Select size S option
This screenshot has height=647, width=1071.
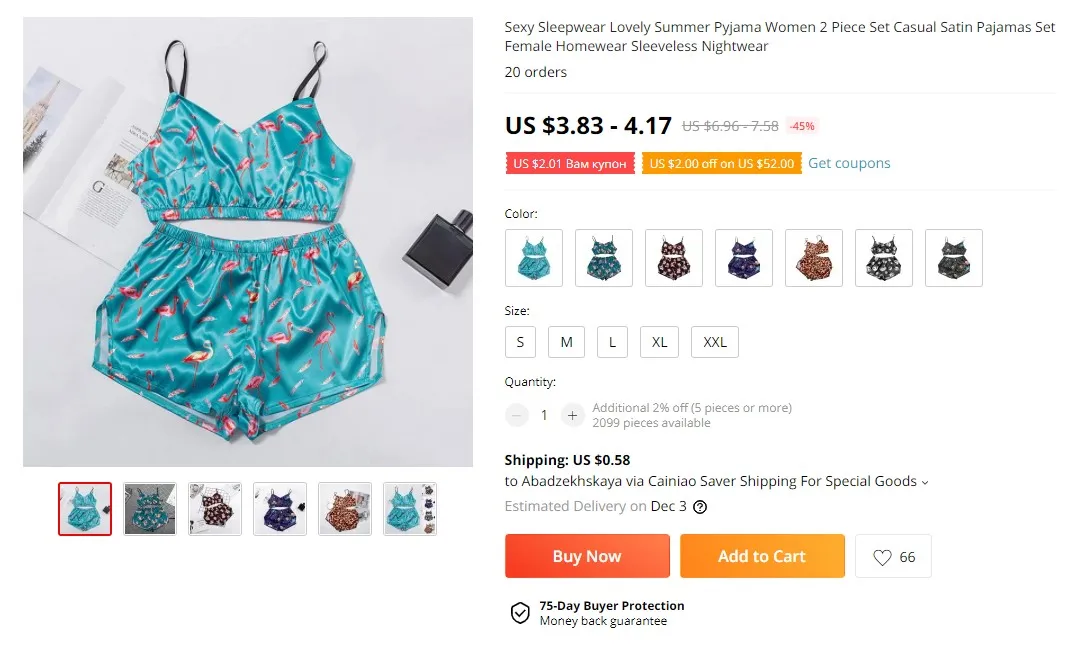pos(520,342)
